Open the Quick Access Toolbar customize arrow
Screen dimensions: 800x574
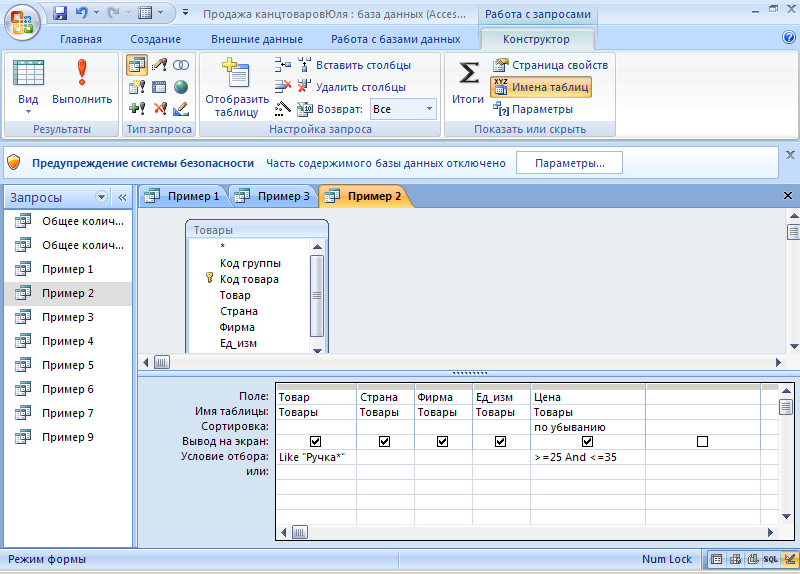click(185, 13)
